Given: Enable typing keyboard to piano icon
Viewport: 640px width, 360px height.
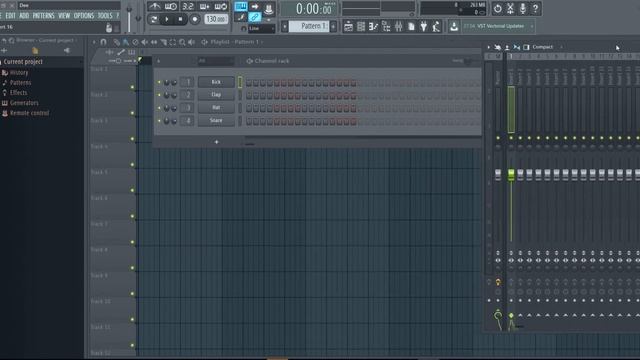Looking at the screenshot, I should [241, 7].
